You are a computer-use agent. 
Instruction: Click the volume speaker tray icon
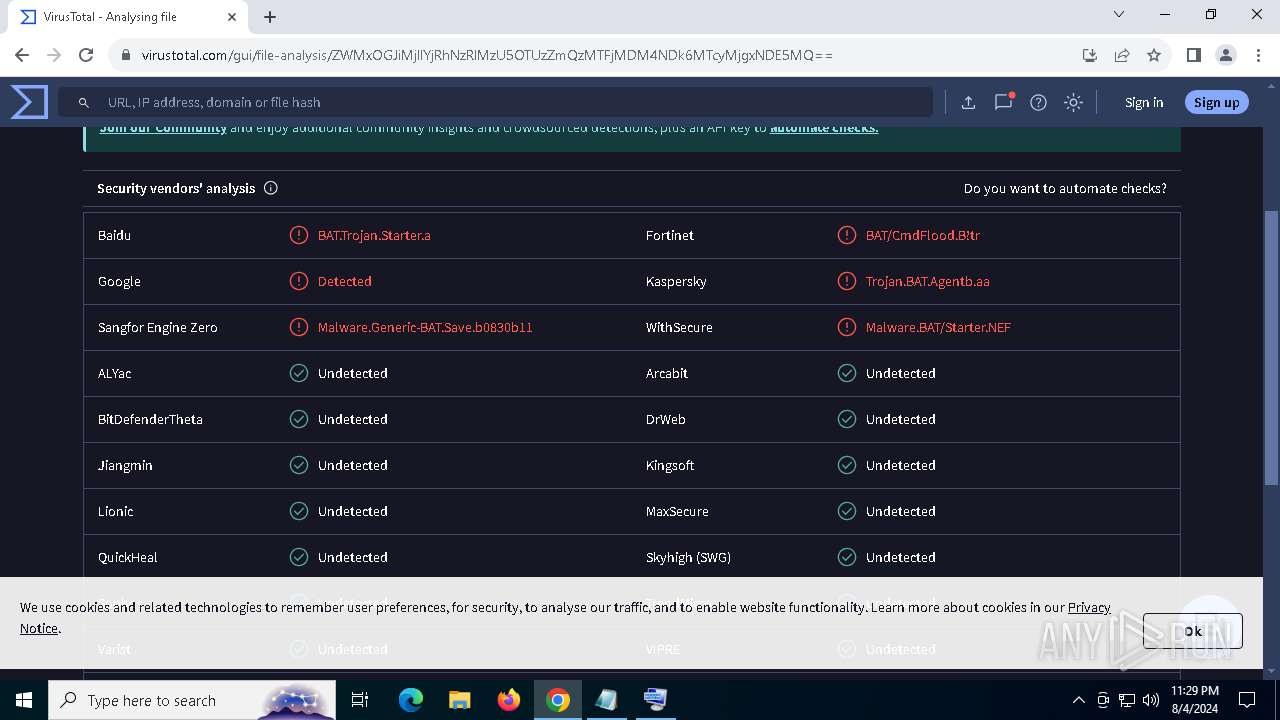[1150, 700]
